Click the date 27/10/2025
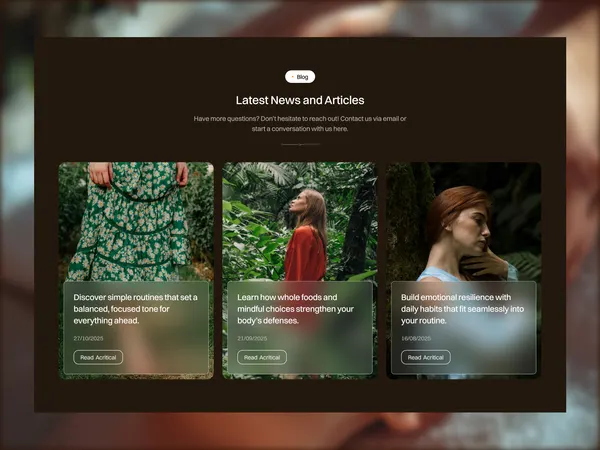This screenshot has width=600, height=450. tap(88, 338)
